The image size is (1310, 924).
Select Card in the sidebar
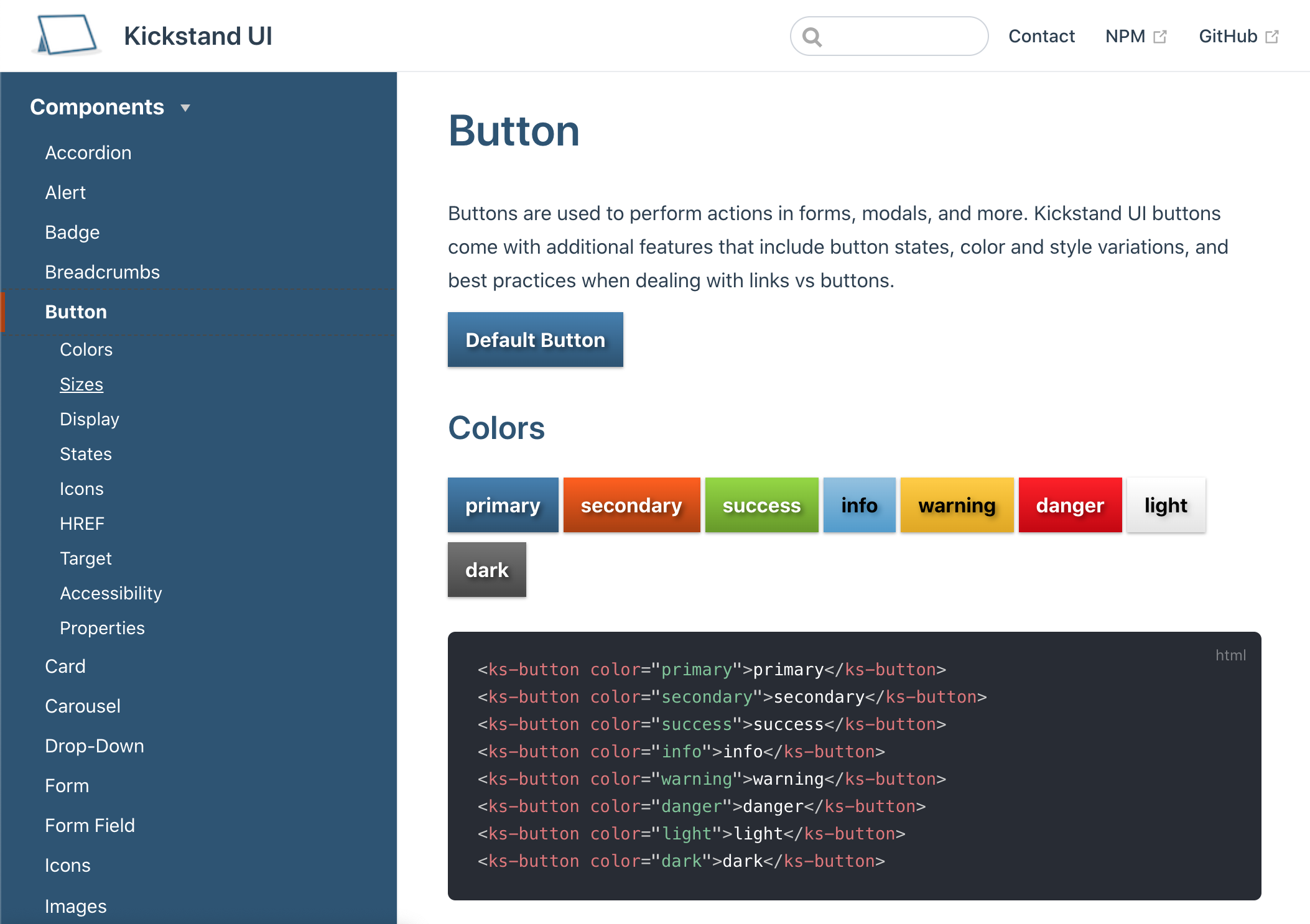click(x=65, y=666)
